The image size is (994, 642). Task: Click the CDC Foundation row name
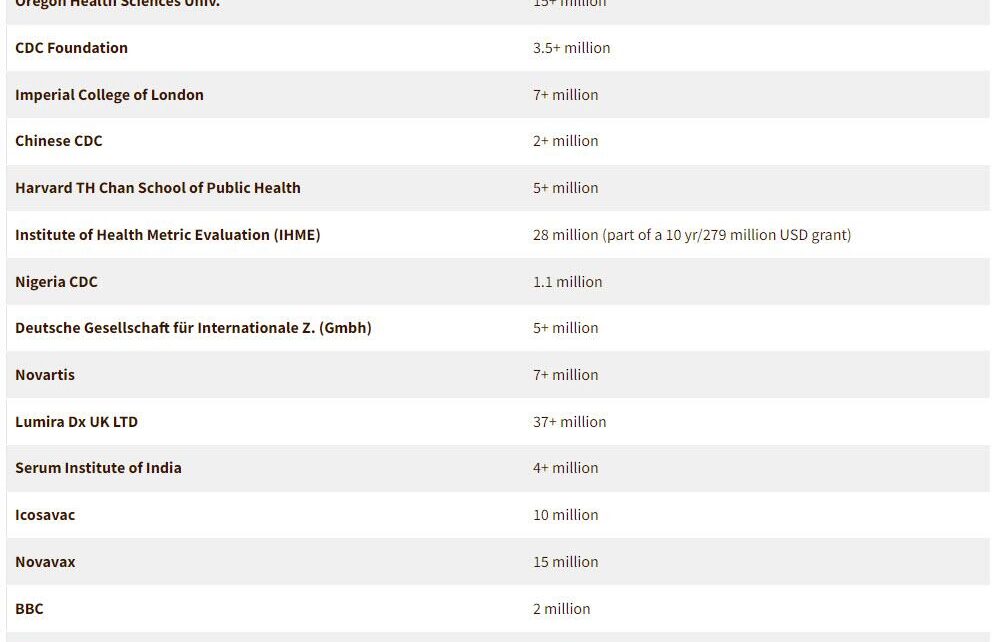pos(71,48)
